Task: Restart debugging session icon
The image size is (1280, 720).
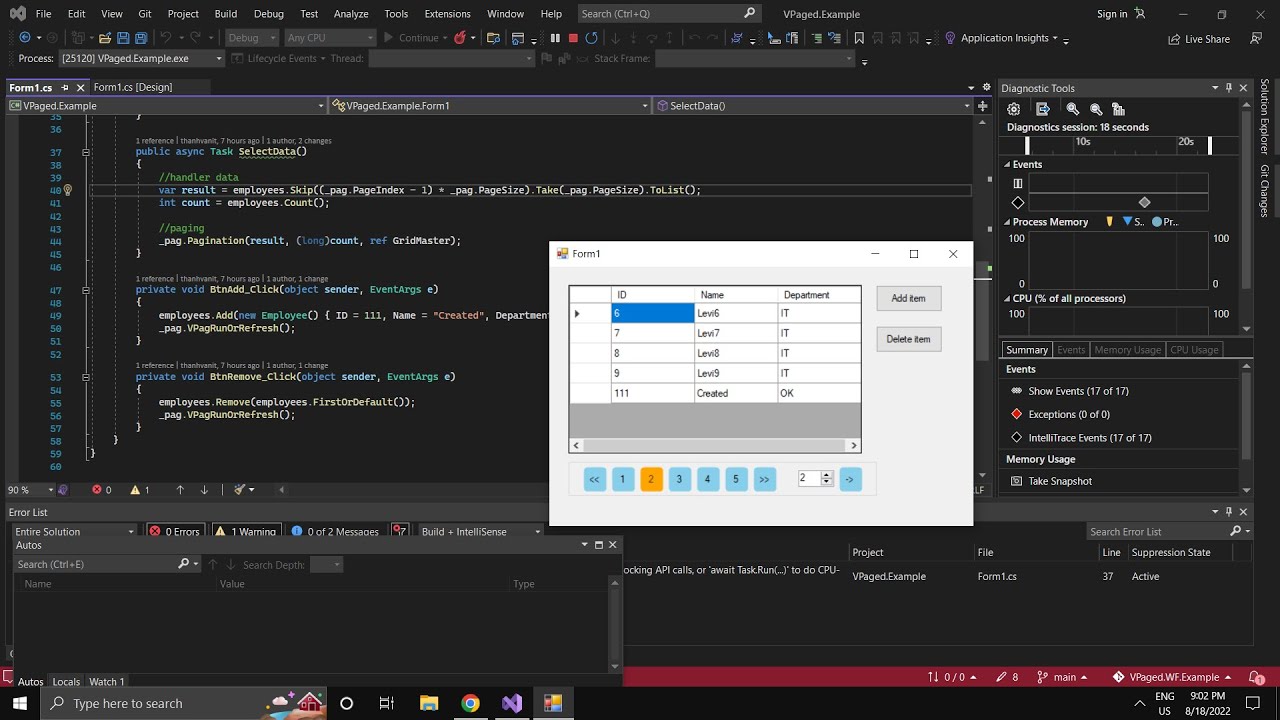Action: coord(592,38)
